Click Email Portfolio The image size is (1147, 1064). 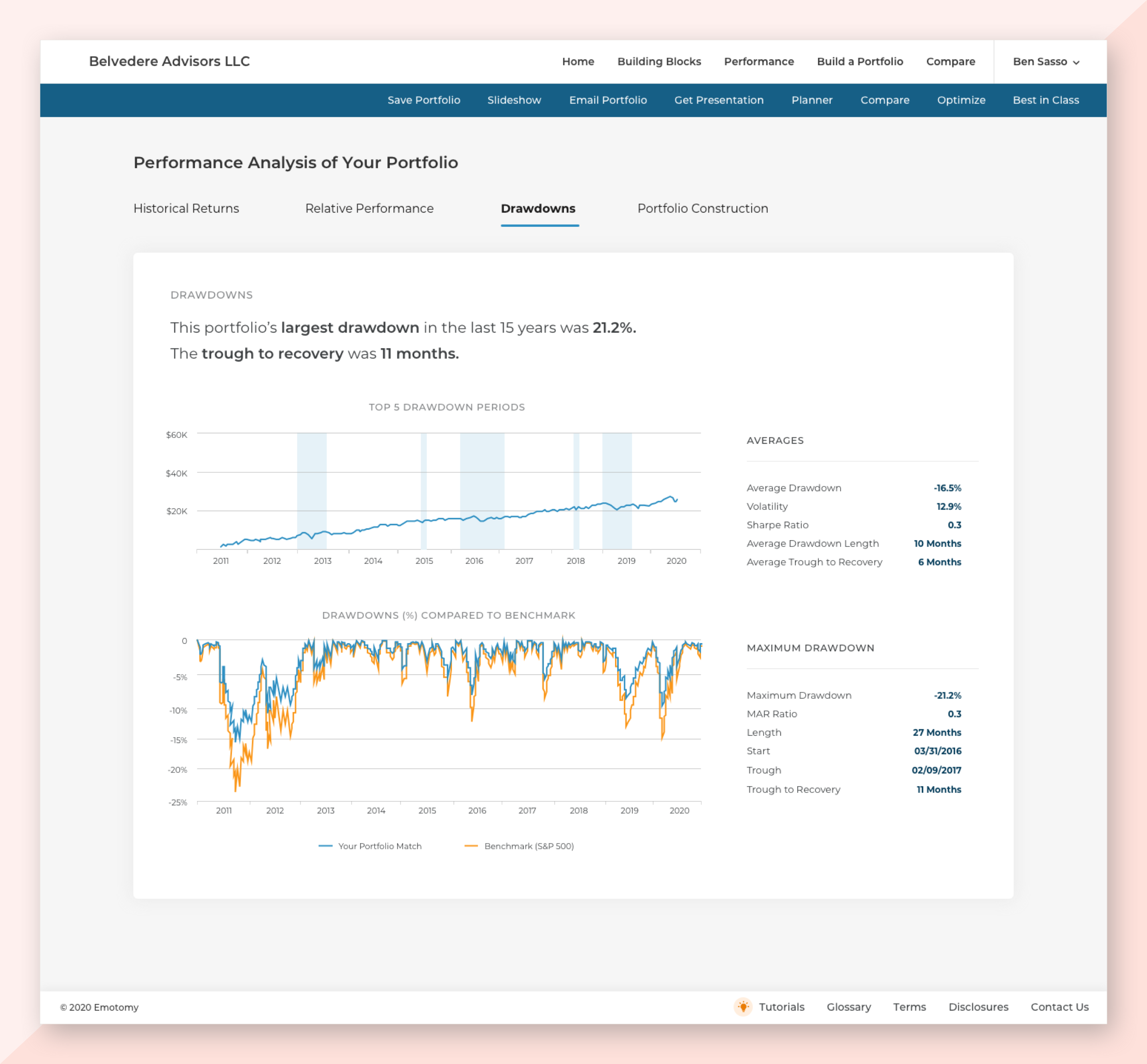click(608, 100)
